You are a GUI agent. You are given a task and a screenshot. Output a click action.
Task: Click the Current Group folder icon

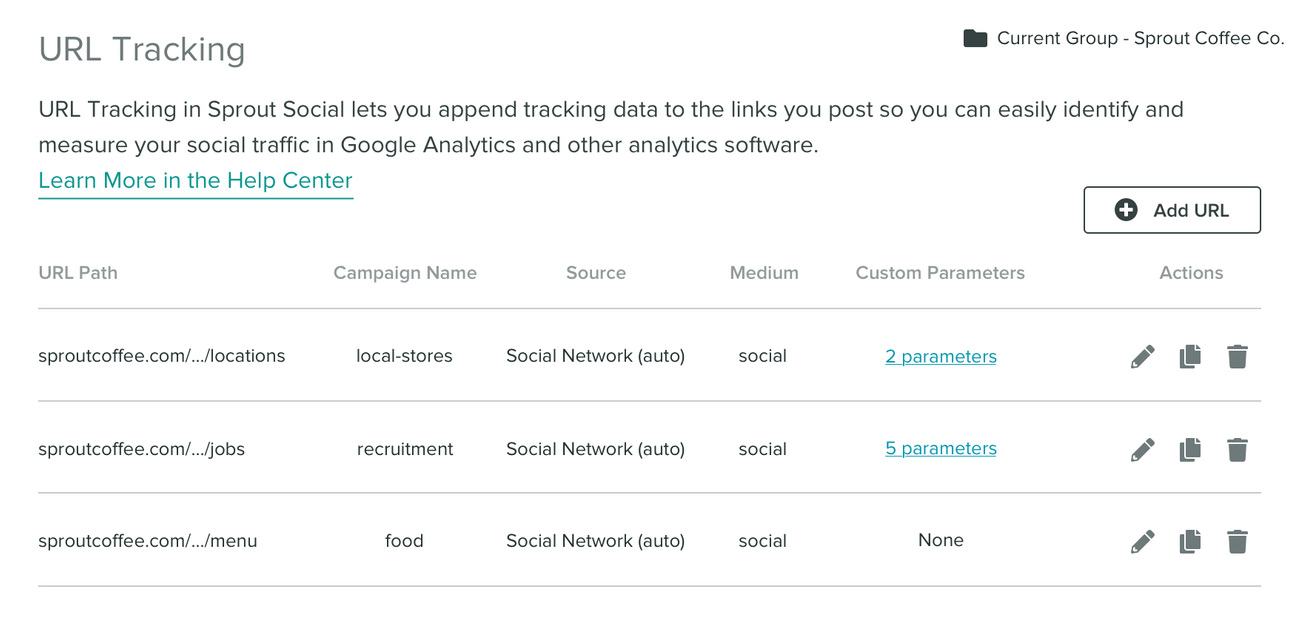(x=975, y=39)
